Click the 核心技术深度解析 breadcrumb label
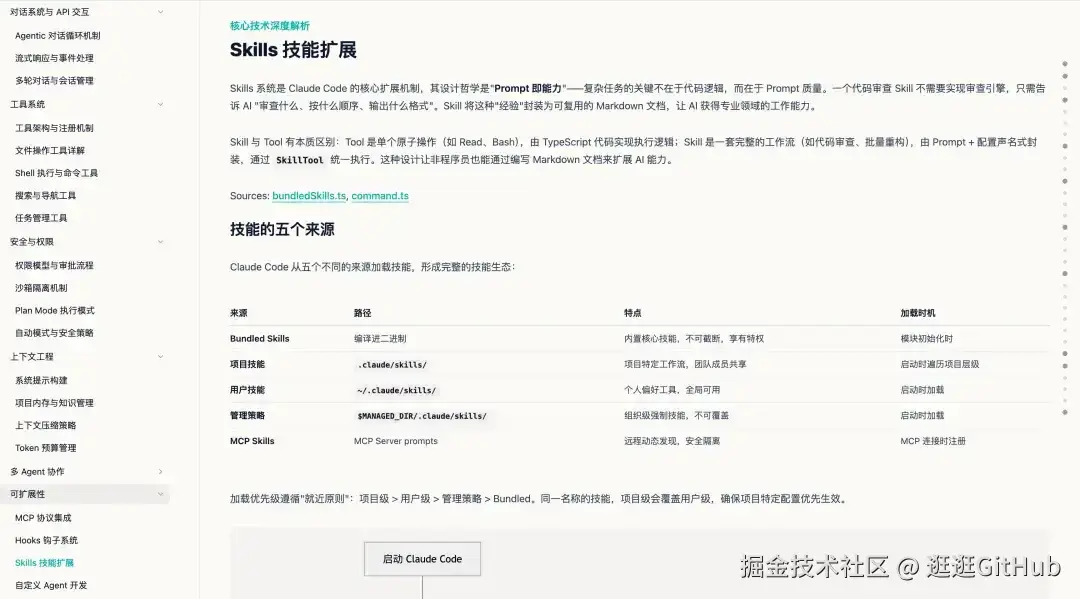The image size is (1080, 599). (270, 25)
